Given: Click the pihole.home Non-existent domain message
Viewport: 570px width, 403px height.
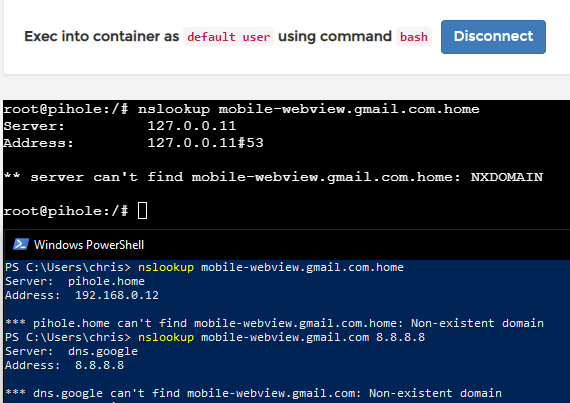Looking at the screenshot, I should [x=274, y=323].
